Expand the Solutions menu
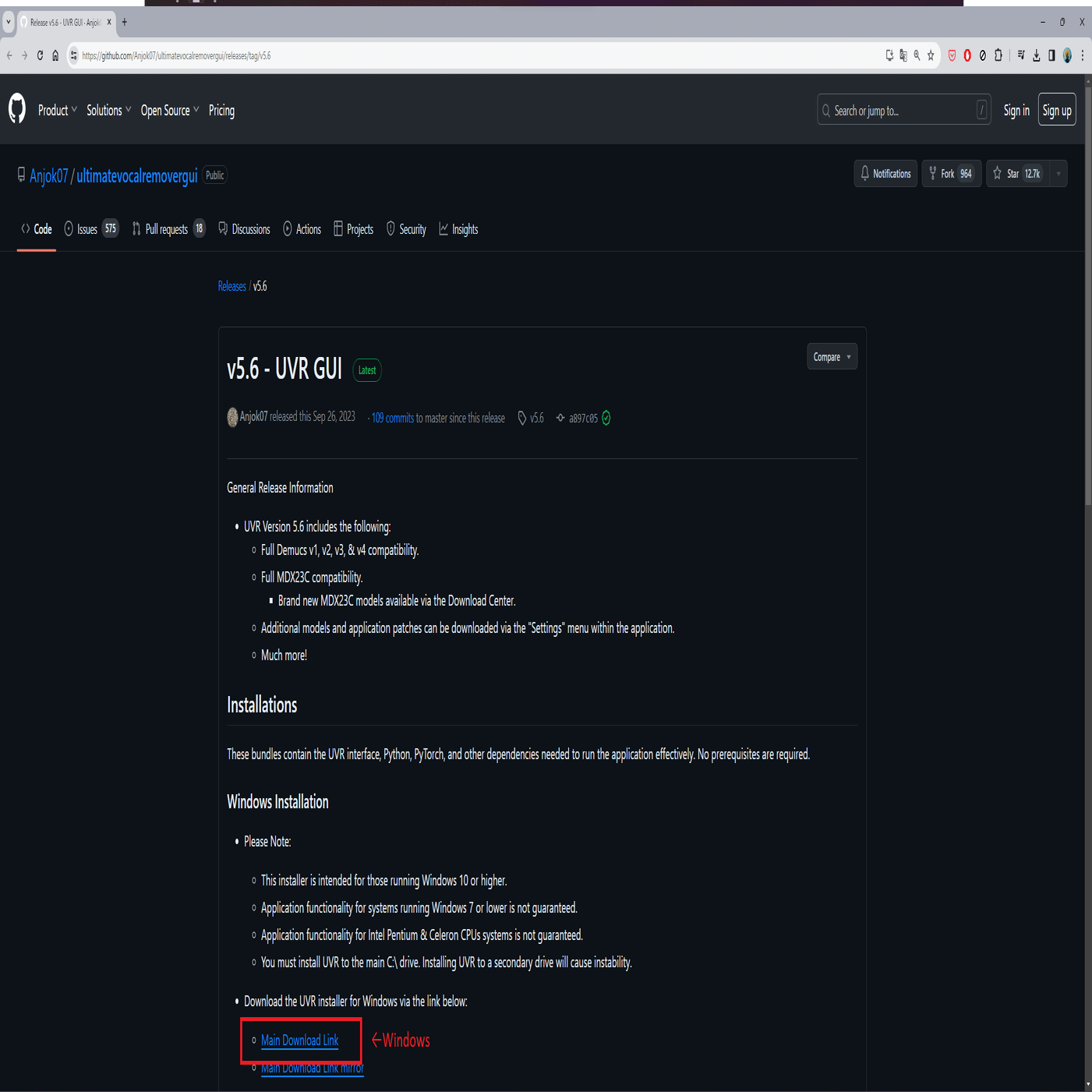The width and height of the screenshot is (1092, 1092). (x=108, y=110)
